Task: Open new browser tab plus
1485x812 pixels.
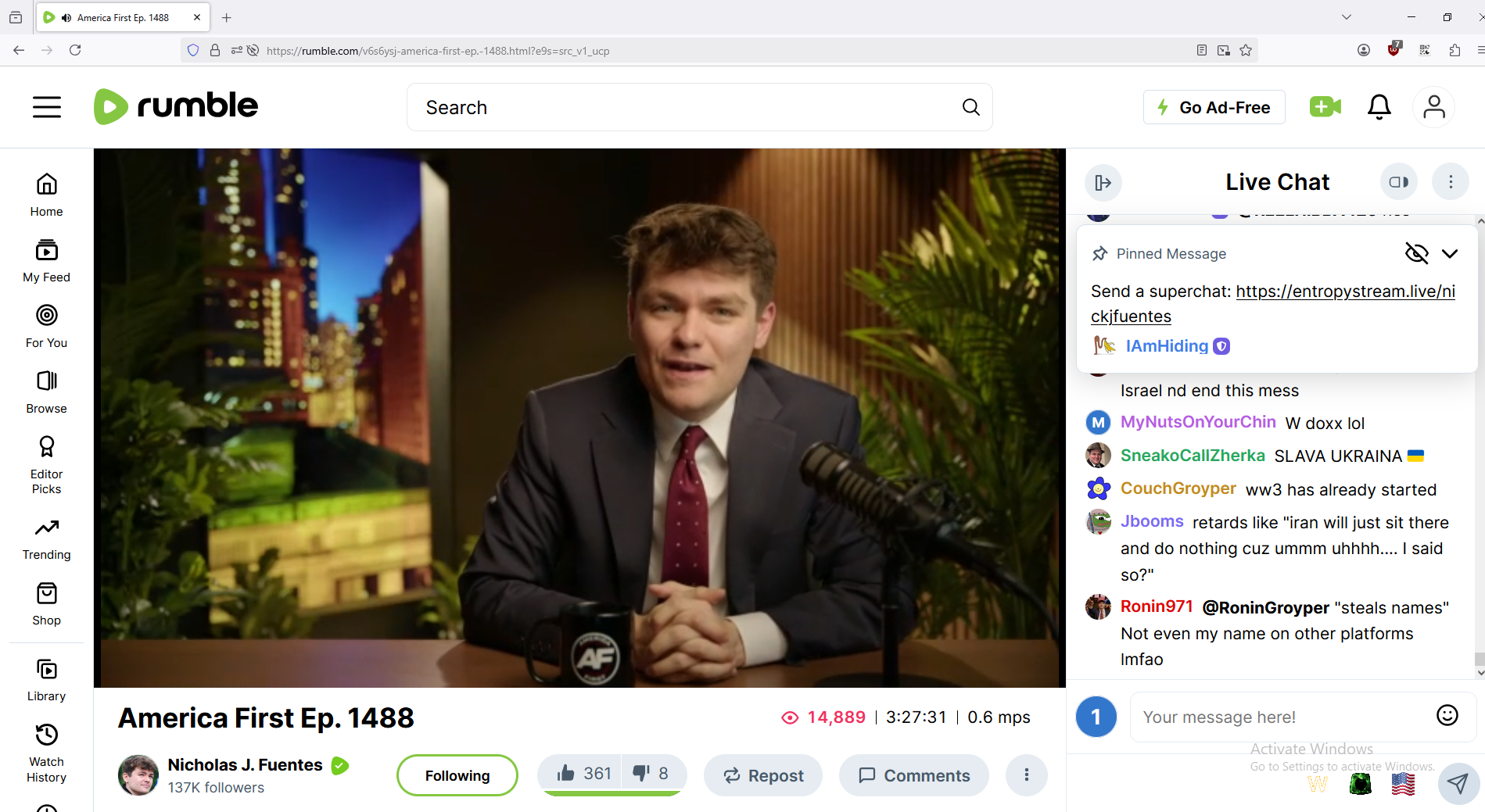Action: pos(227,17)
